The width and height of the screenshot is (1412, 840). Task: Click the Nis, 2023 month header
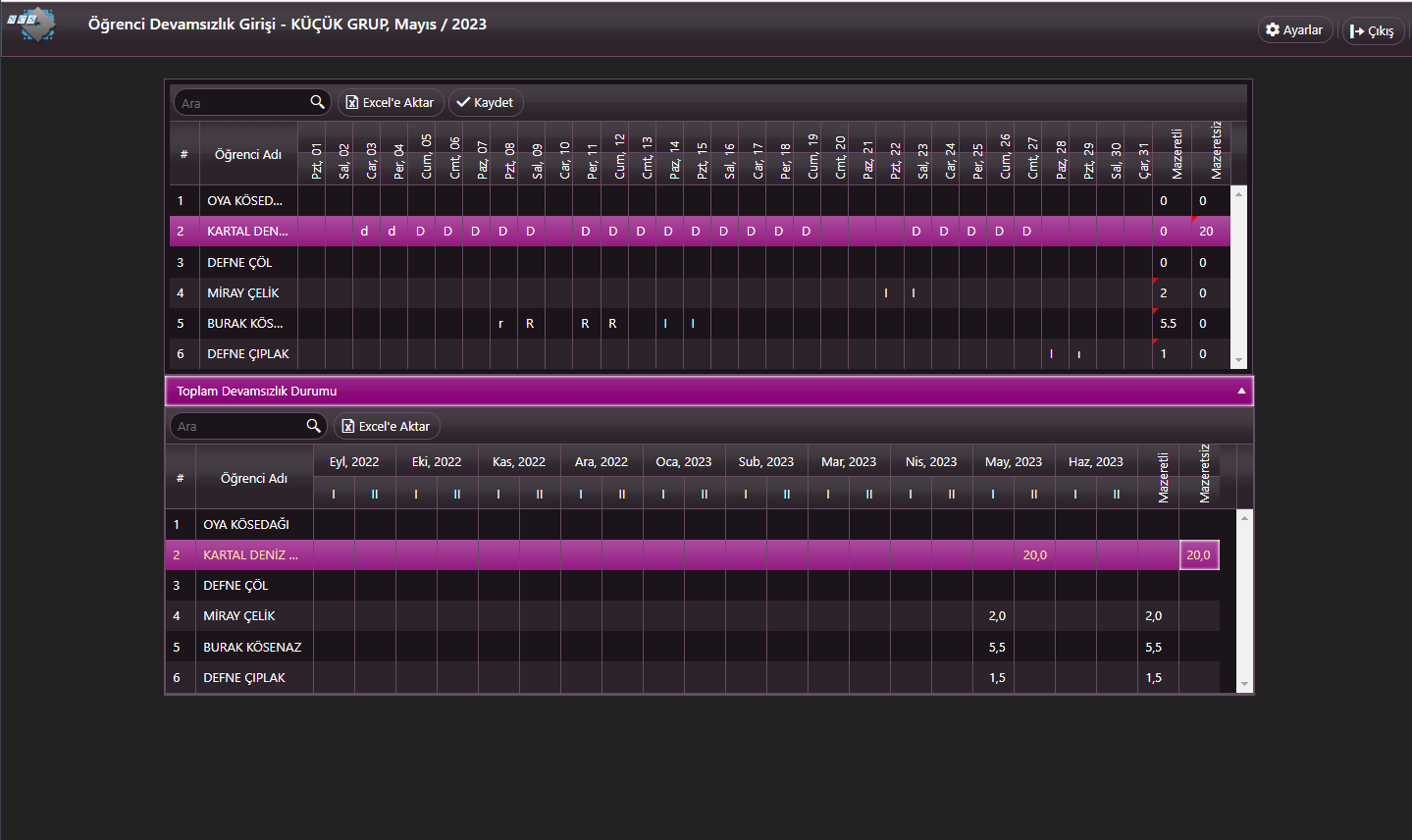[931, 461]
